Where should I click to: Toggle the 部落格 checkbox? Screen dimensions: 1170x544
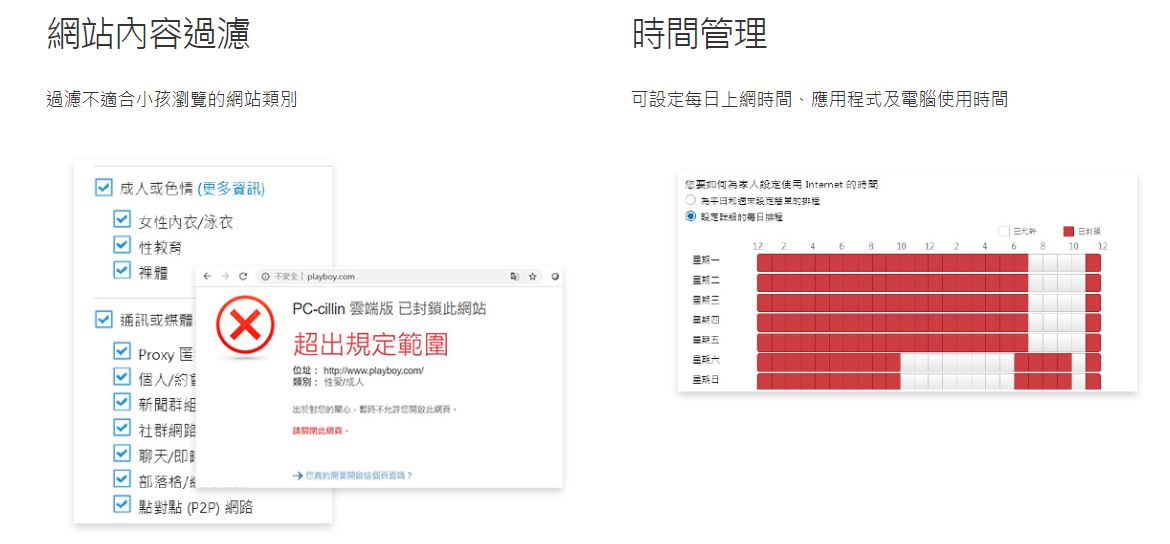tap(122, 478)
